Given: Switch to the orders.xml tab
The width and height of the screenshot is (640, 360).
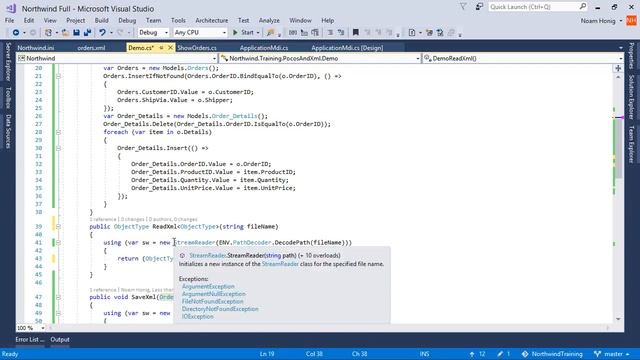Looking at the screenshot, I should click(x=91, y=48).
